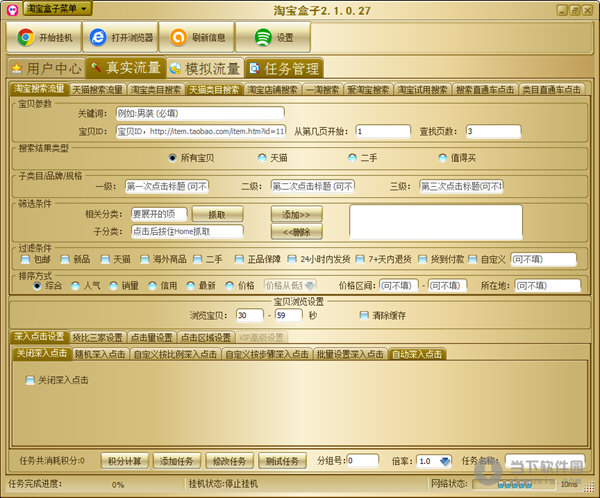This screenshot has width=600, height=498.
Task: Click the 一级 sub-category title field
Action: click(x=167, y=186)
